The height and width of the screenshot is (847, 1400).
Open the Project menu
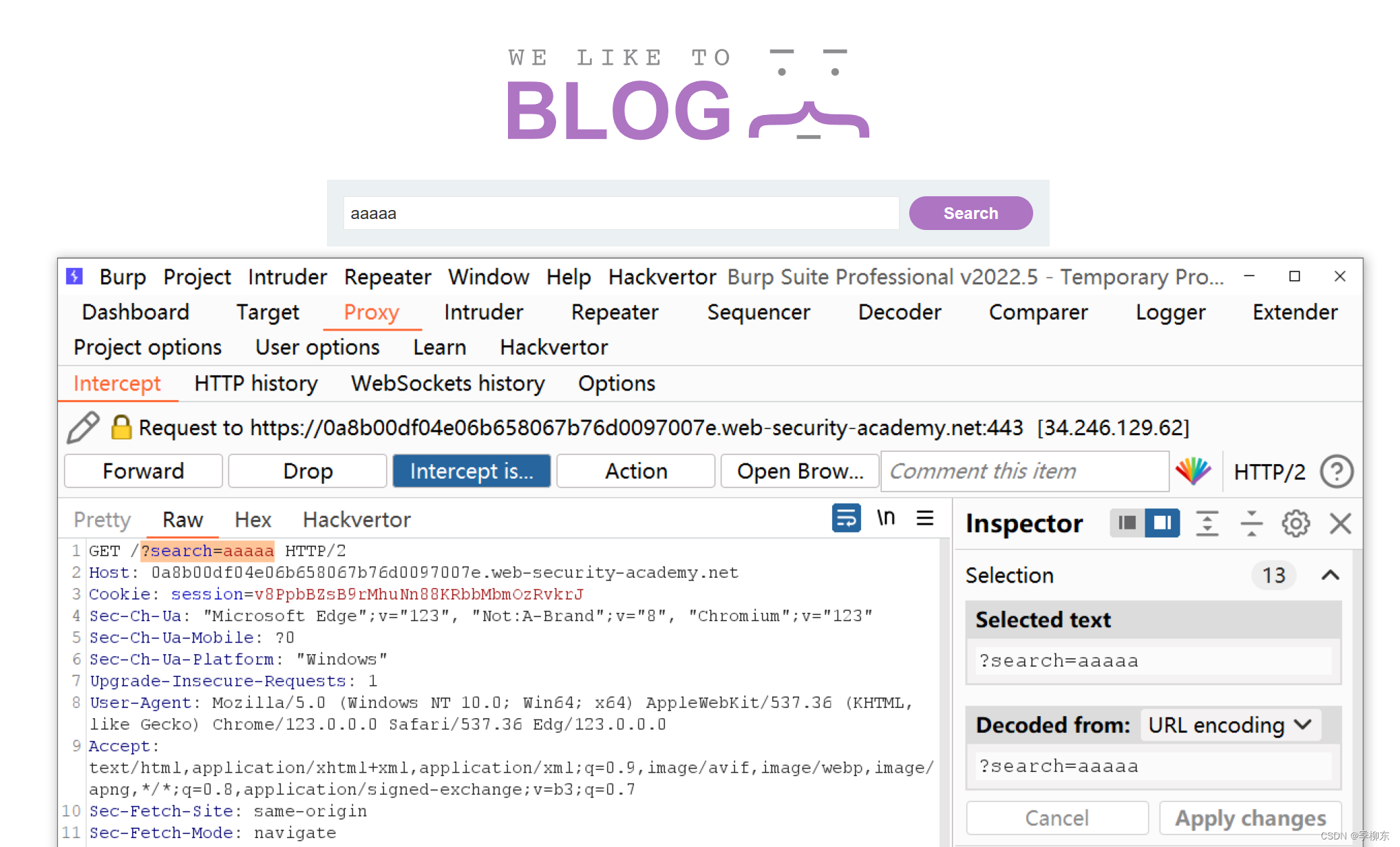[x=197, y=277]
